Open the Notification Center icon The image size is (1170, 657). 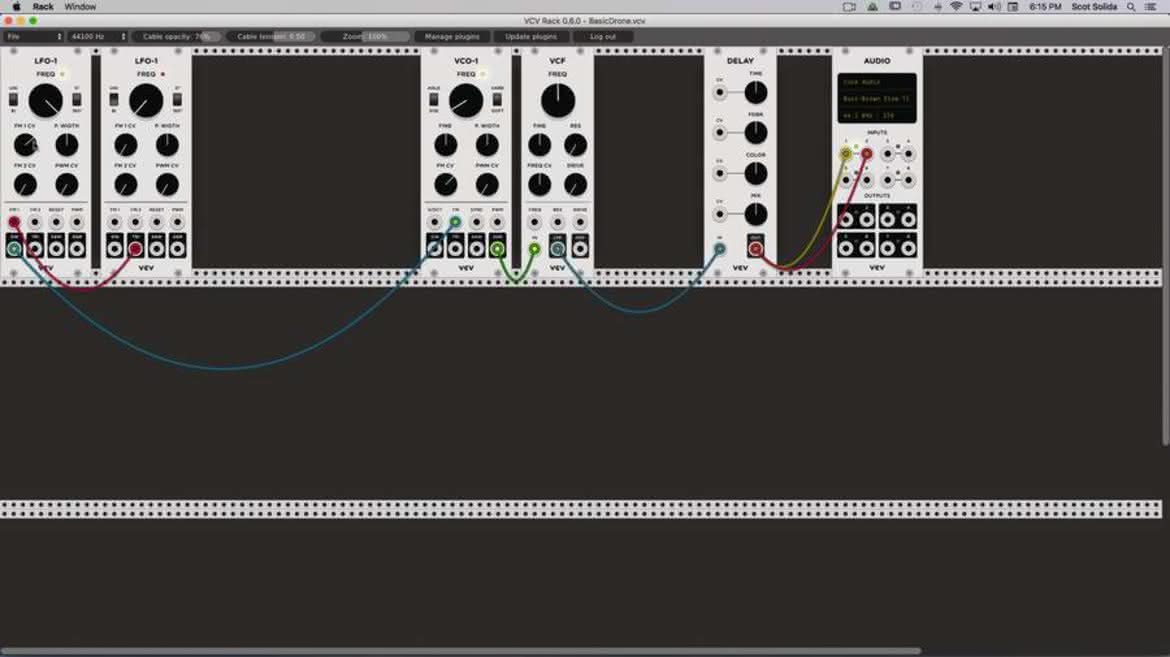(1151, 7)
